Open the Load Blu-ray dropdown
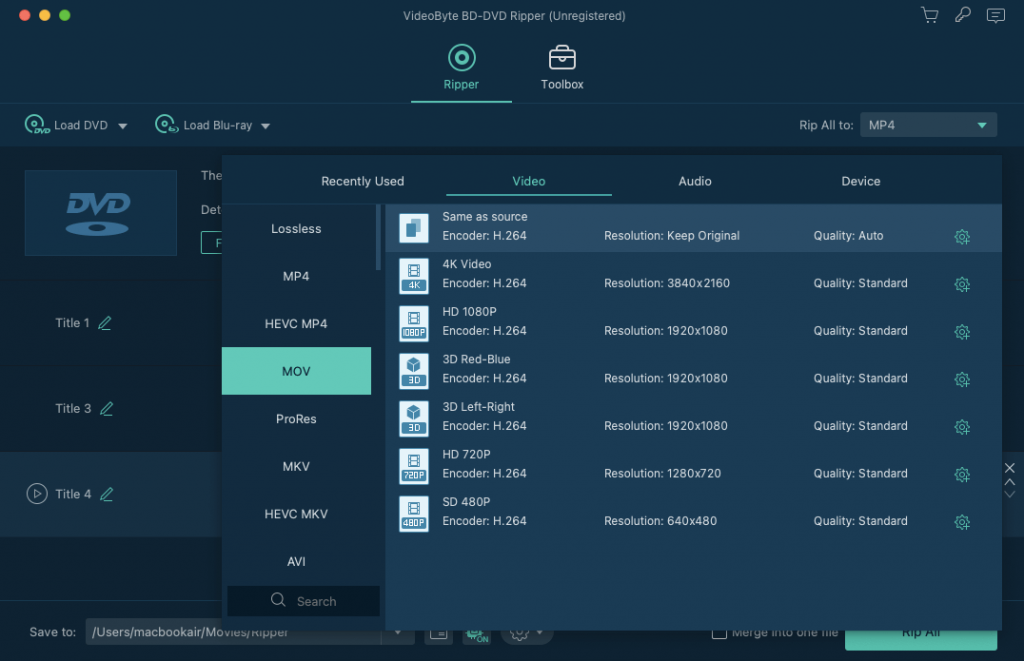The height and width of the screenshot is (661, 1024). tap(265, 125)
